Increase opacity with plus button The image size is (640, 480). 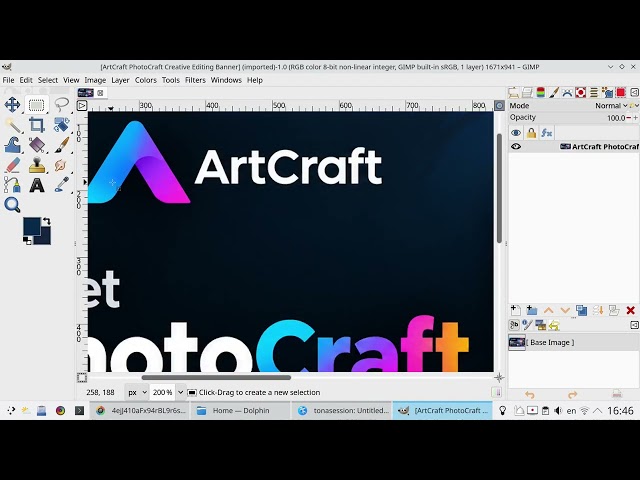click(636, 118)
